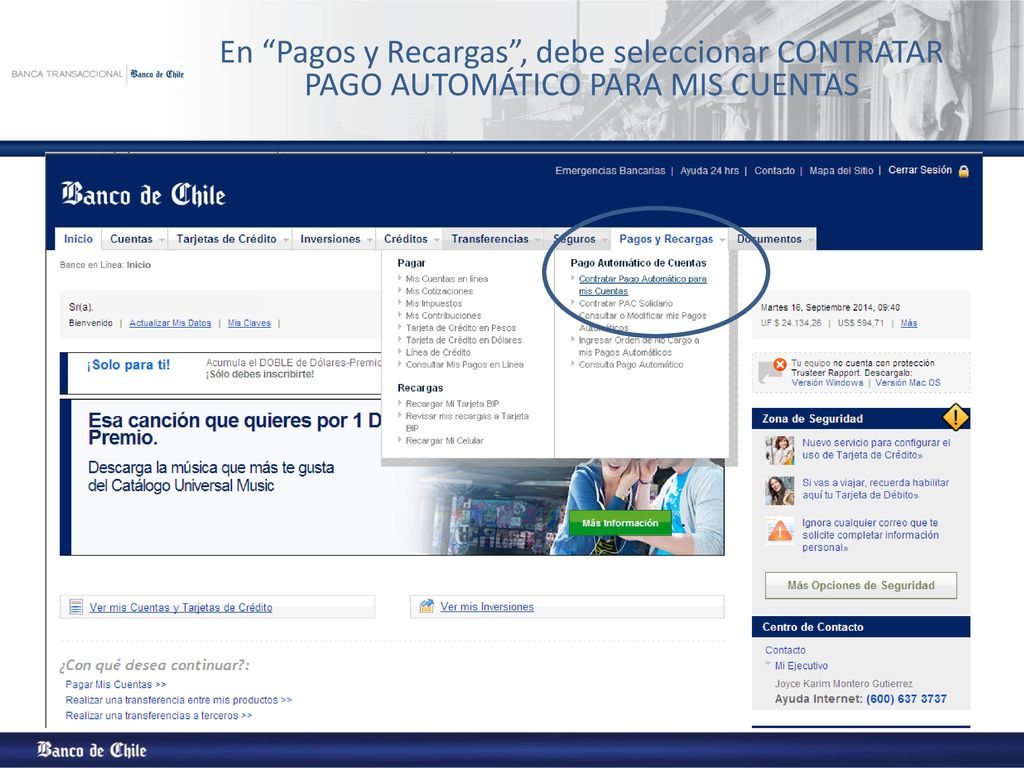Click Mis Claves link
The height and width of the screenshot is (768, 1024).
[249, 323]
